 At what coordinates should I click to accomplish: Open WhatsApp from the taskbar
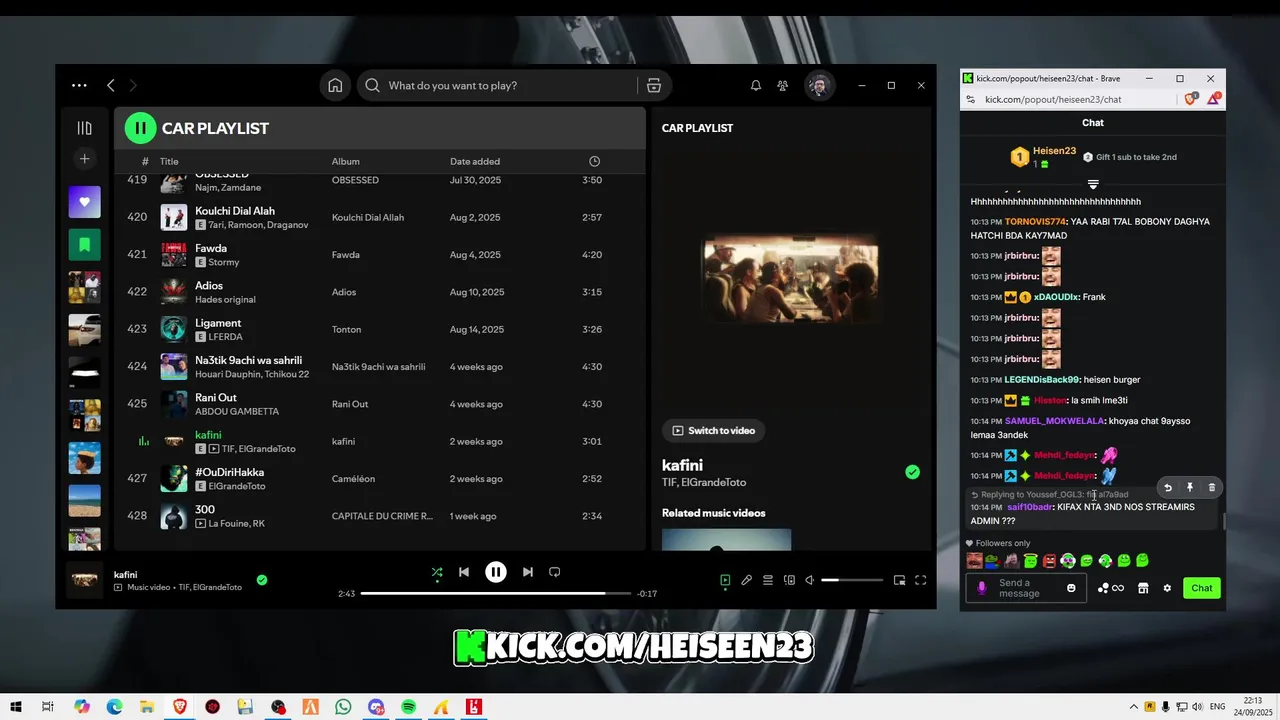[344, 707]
